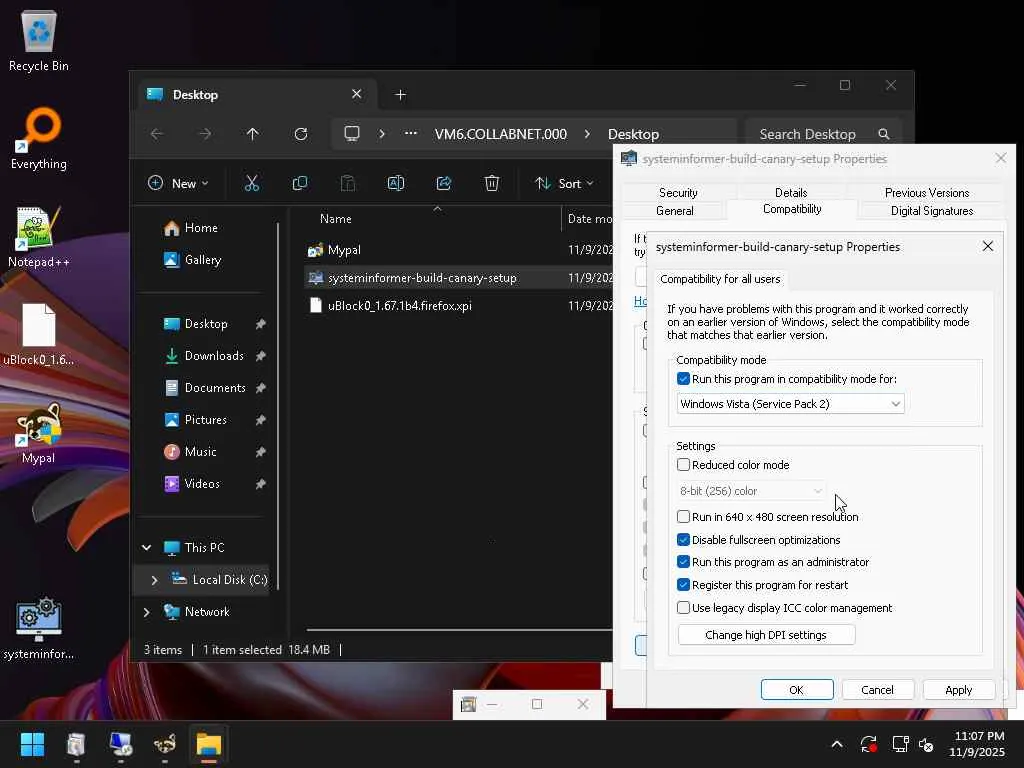Refresh the Explorer Desktop folder
Screen dimensions: 1024x768
coord(300,134)
